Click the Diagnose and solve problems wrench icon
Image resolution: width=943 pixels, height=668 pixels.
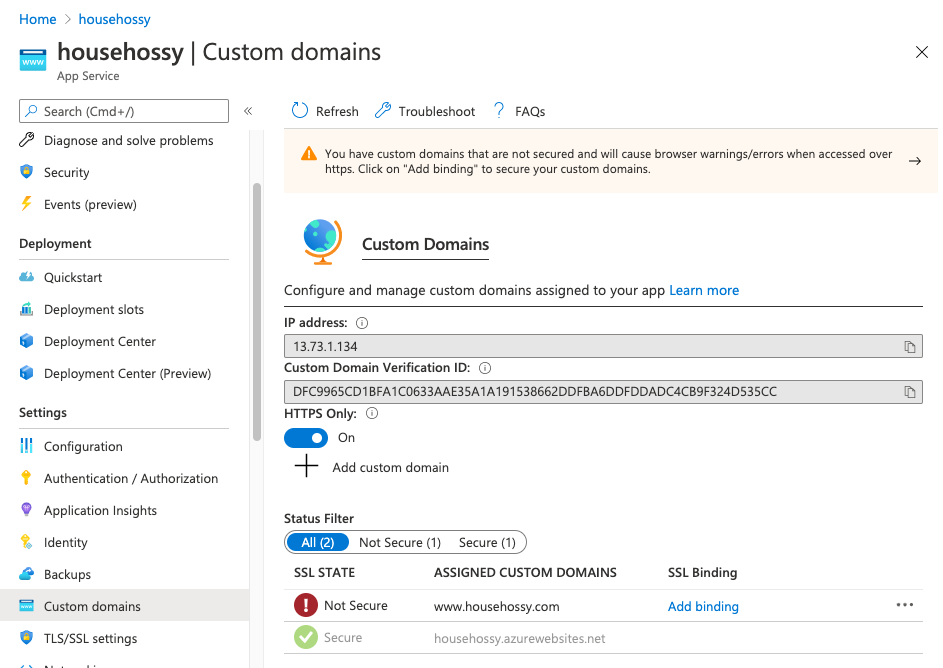tap(26, 140)
